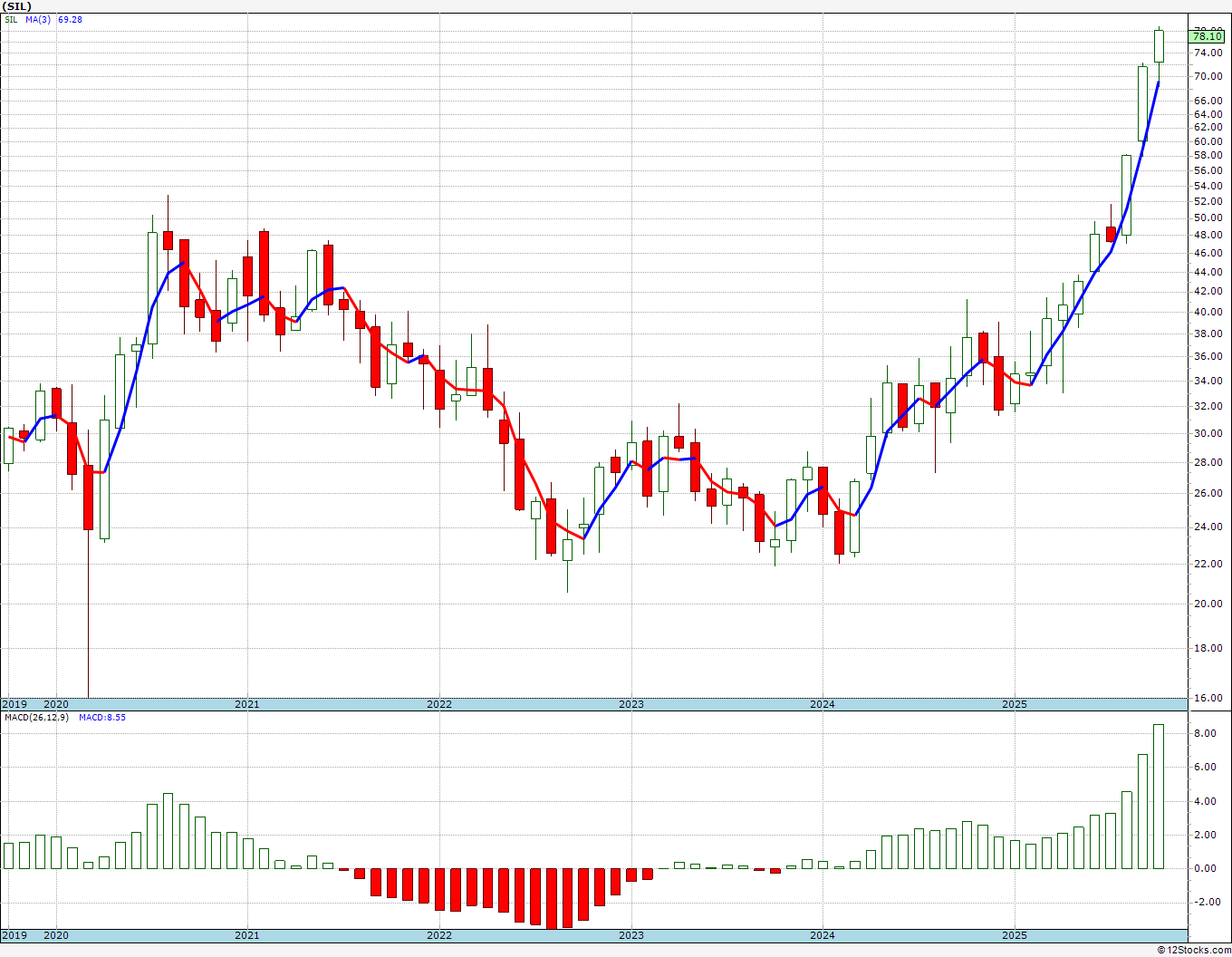Select the 18.00 price axis label

pyautogui.click(x=1208, y=648)
